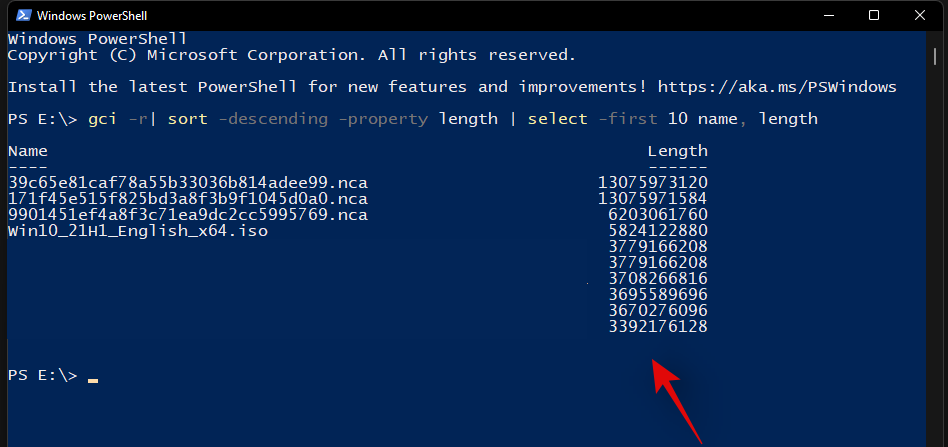Image resolution: width=948 pixels, height=447 pixels.
Task: Click the last length value 3392176128
Action: [657, 326]
